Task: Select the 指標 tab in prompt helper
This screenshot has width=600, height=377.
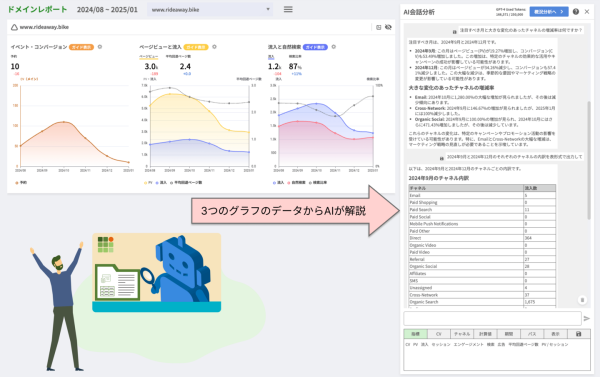Action: pyautogui.click(x=415, y=334)
